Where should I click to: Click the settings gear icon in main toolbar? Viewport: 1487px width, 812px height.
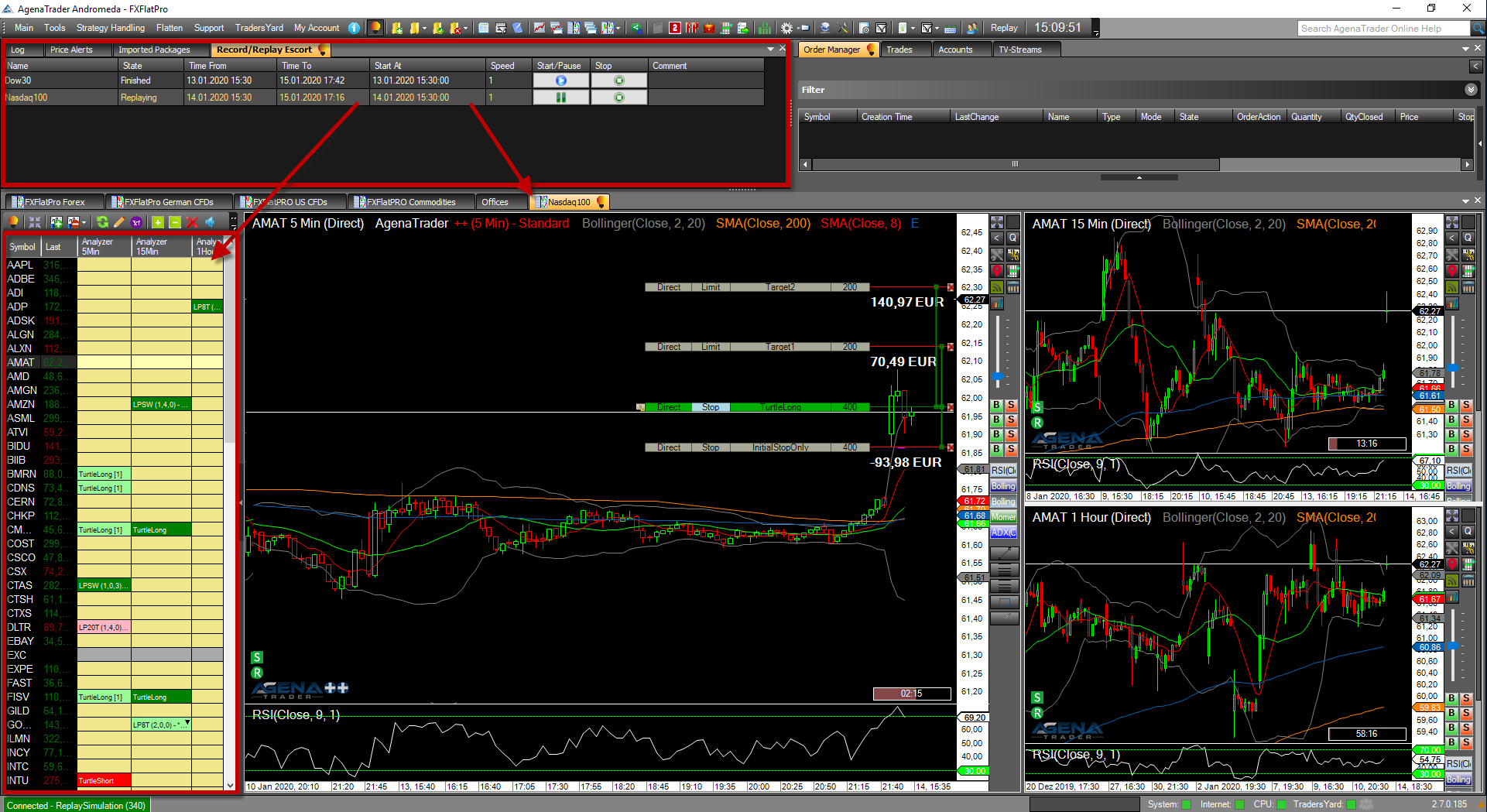click(x=786, y=28)
